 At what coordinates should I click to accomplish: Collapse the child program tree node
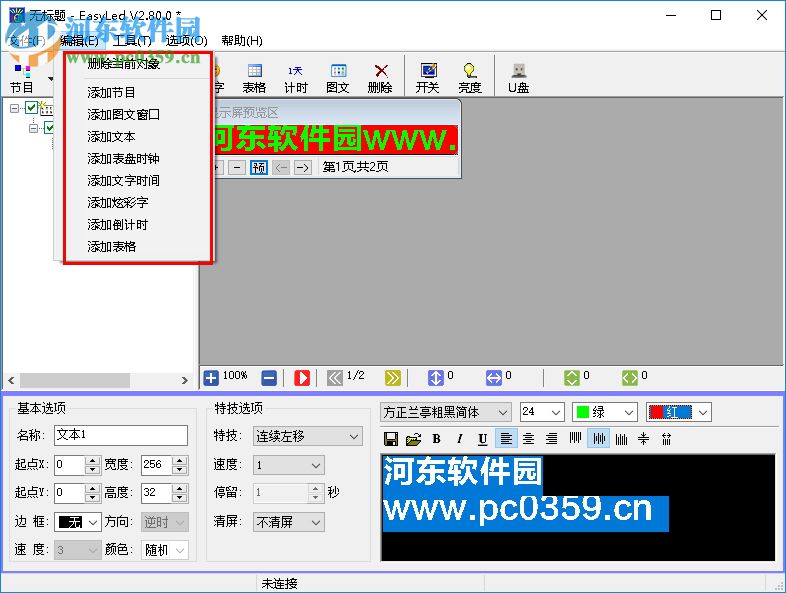pyautogui.click(x=34, y=128)
